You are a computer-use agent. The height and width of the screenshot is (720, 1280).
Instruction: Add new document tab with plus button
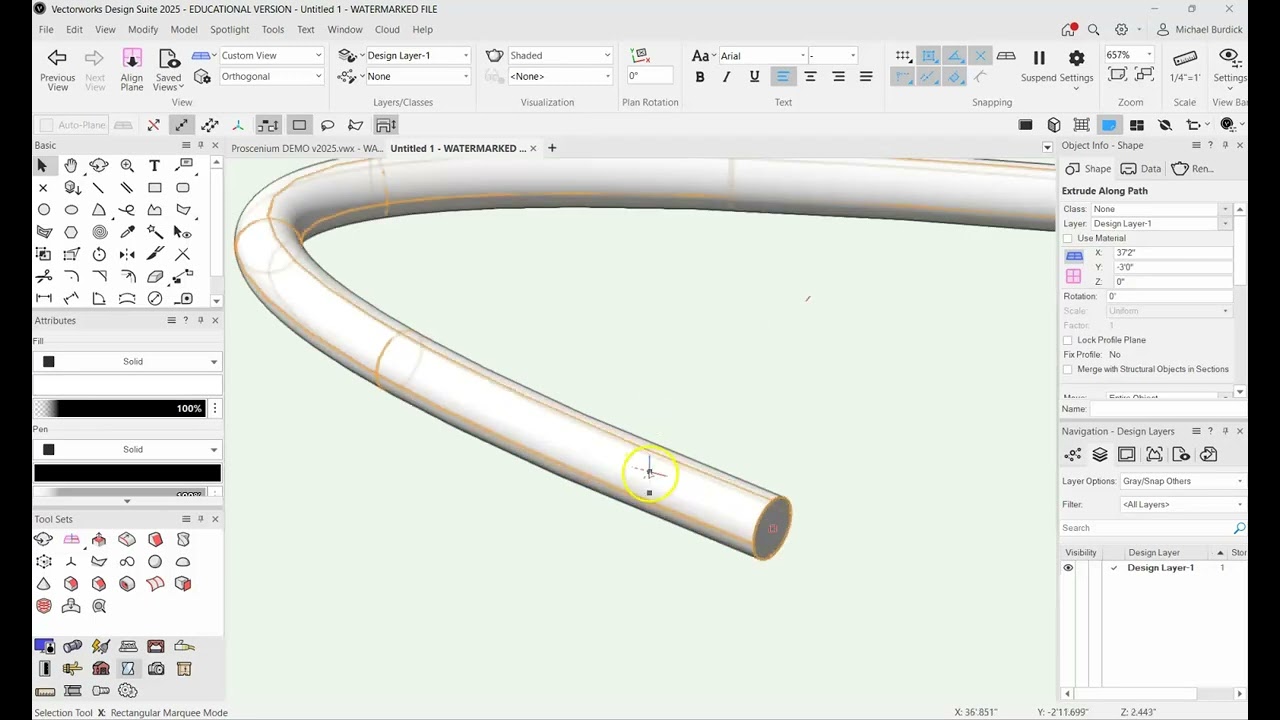pos(551,148)
